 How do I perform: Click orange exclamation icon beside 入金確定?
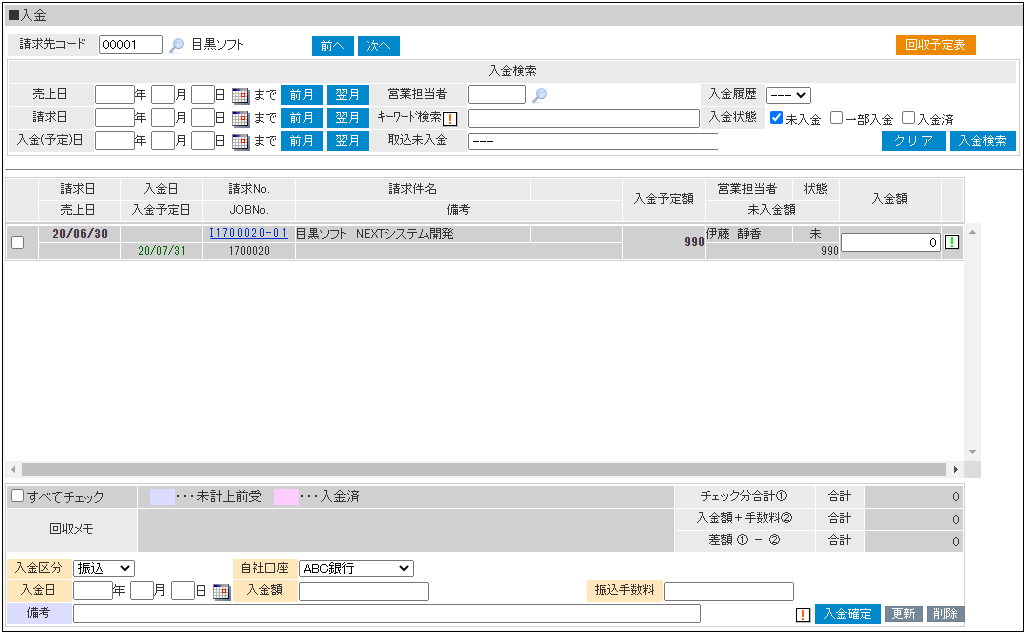pos(803,614)
